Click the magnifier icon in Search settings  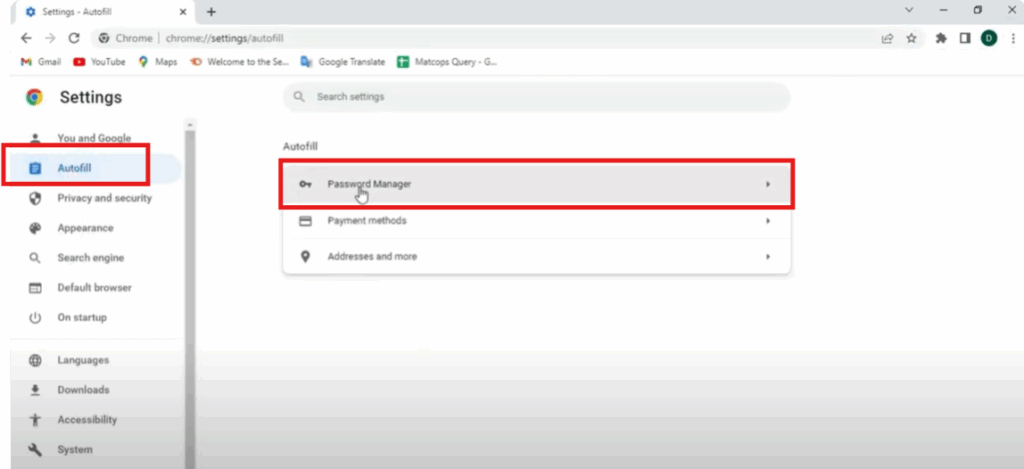tap(299, 97)
